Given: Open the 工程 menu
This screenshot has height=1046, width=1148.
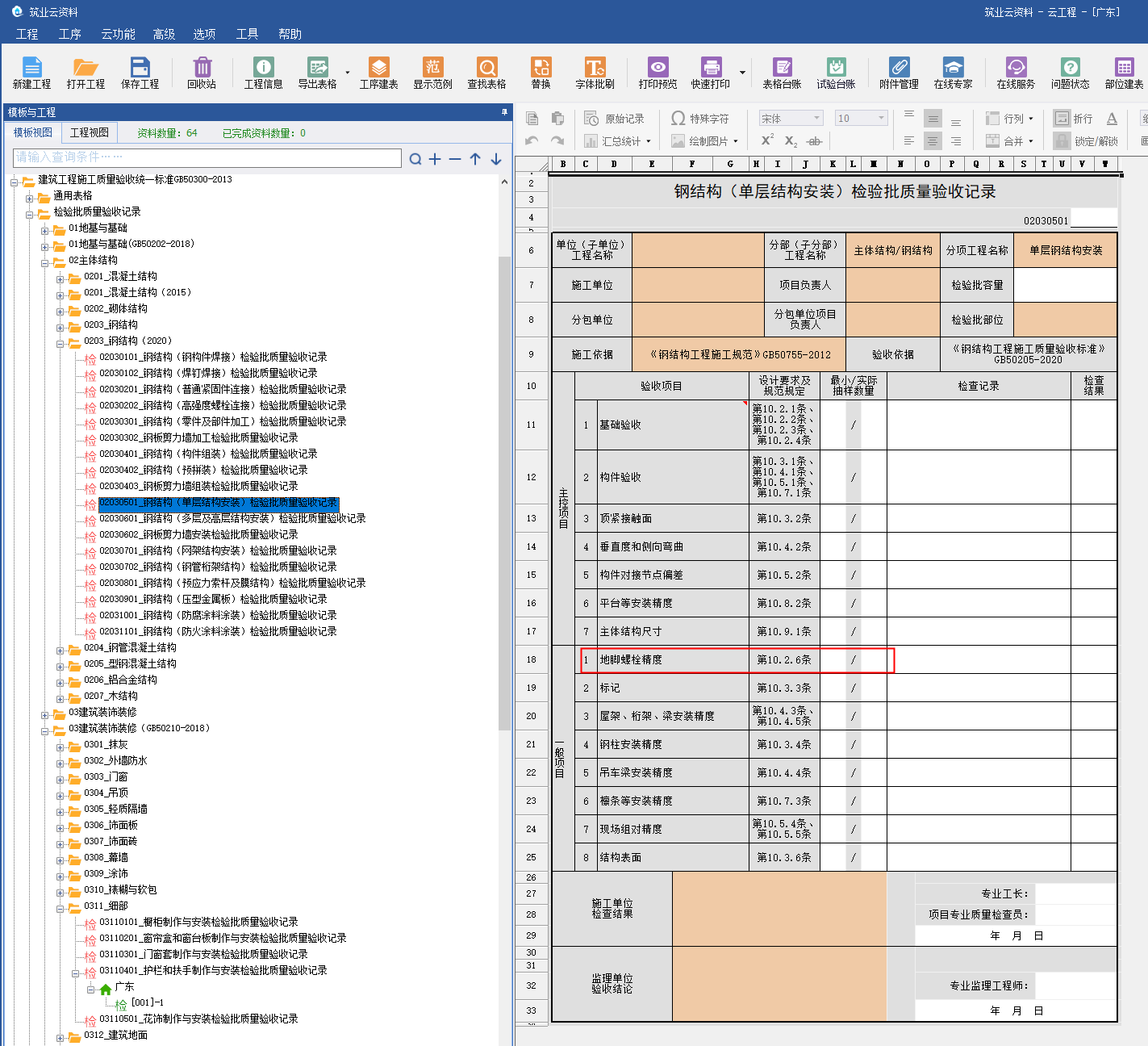Looking at the screenshot, I should pyautogui.click(x=27, y=34).
